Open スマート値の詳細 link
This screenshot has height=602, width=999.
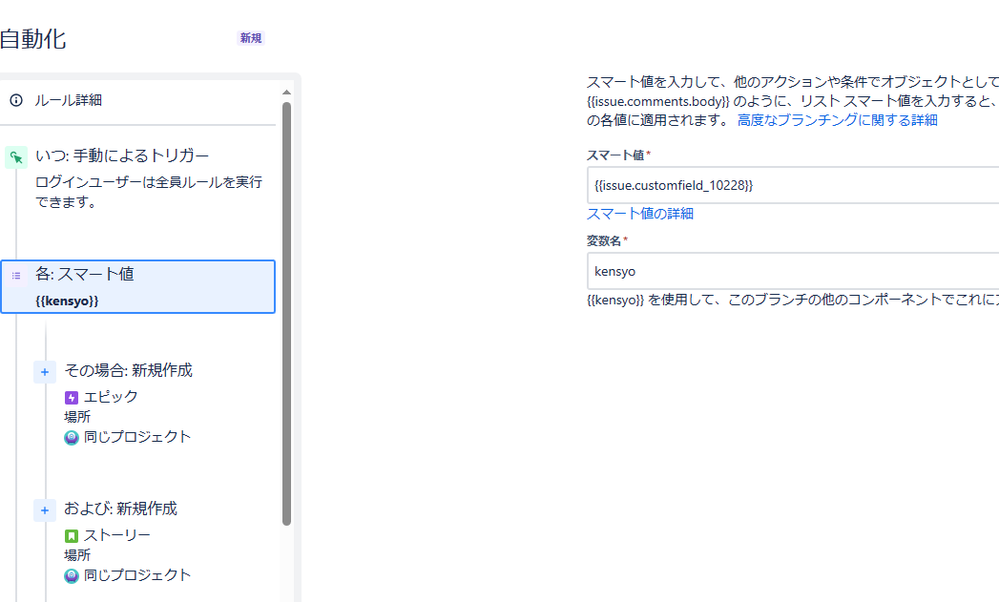point(640,213)
